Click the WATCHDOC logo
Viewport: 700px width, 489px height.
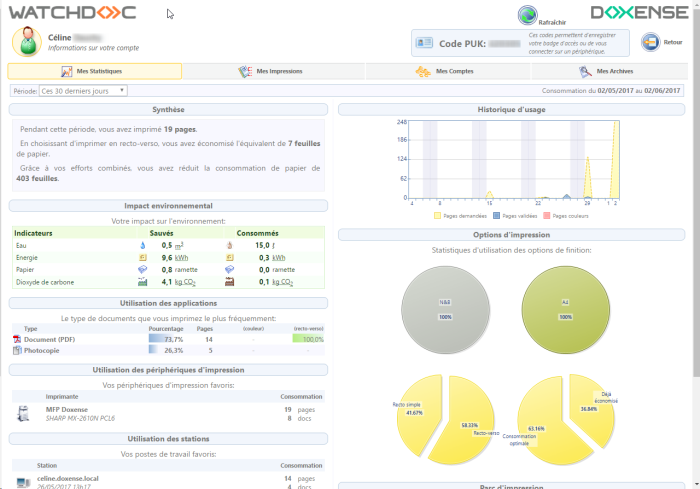73,13
